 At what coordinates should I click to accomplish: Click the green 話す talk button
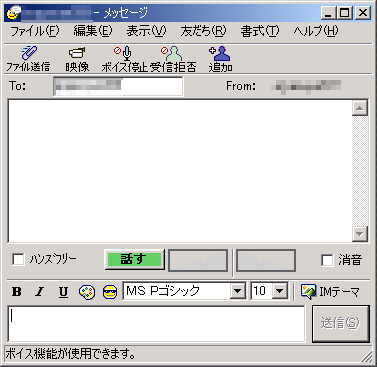pos(135,259)
